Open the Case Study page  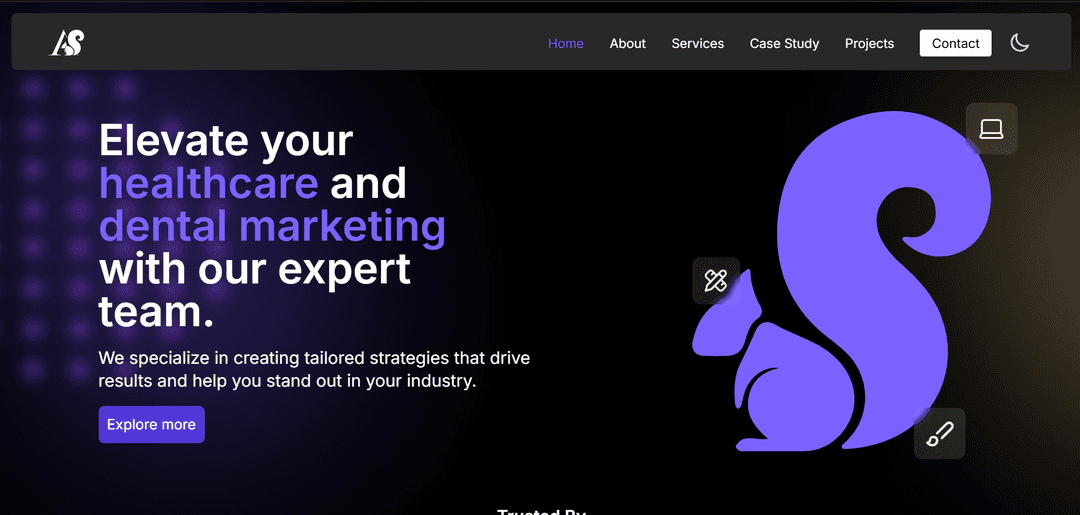point(784,43)
